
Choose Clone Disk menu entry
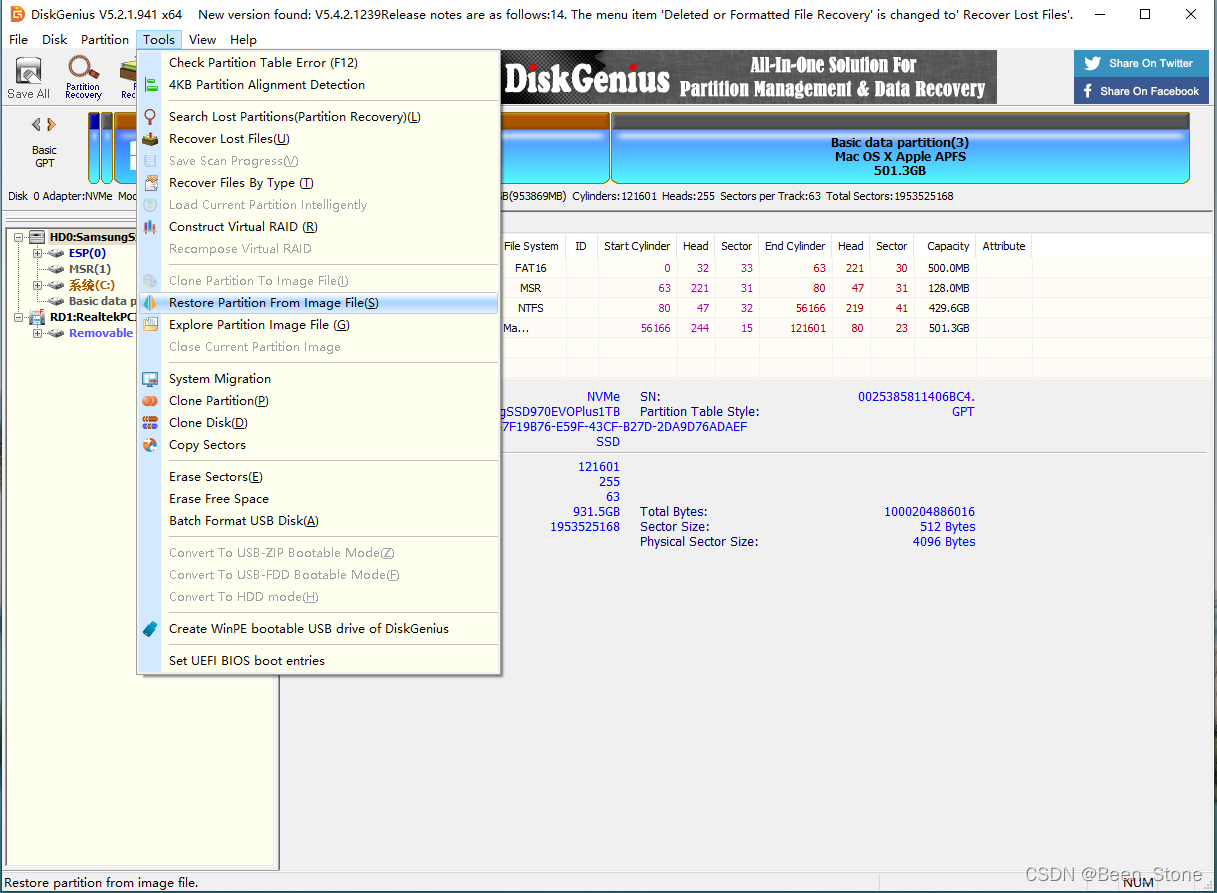coord(318,423)
